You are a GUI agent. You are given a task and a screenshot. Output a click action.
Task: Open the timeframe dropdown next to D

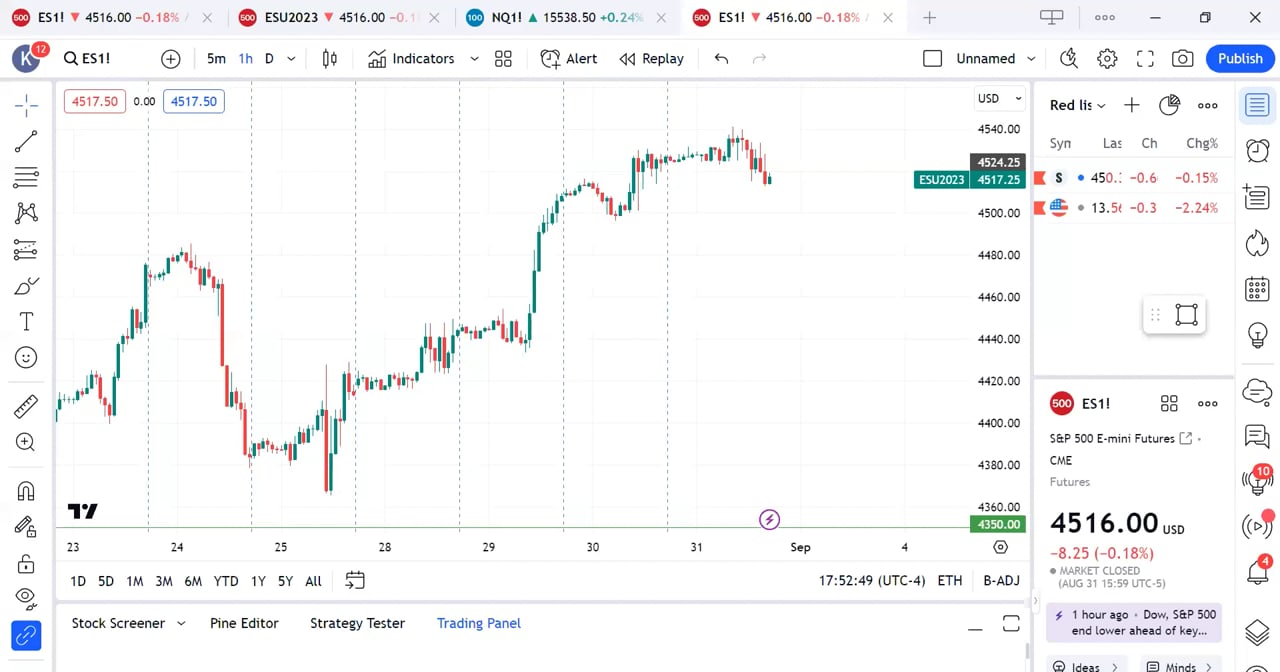(290, 58)
